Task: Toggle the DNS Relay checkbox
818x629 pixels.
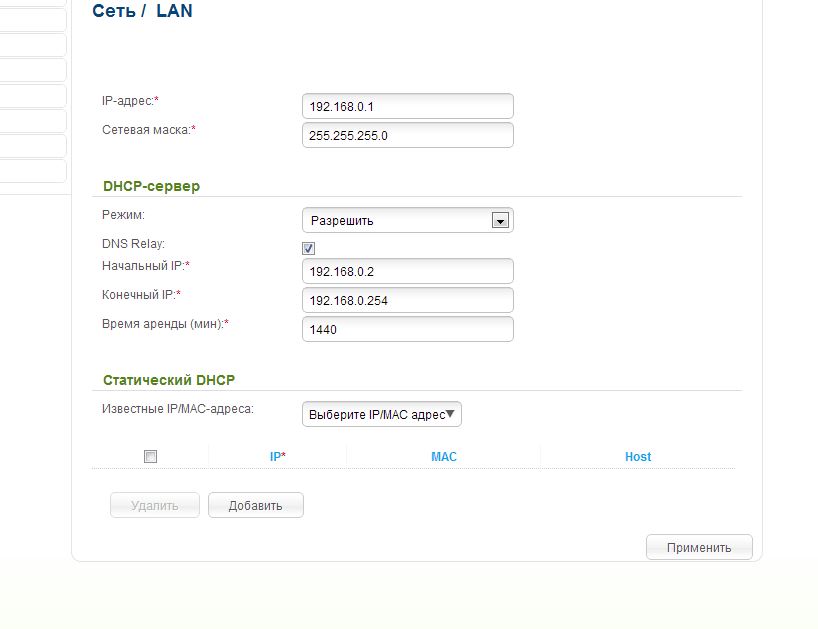Action: coord(308,248)
